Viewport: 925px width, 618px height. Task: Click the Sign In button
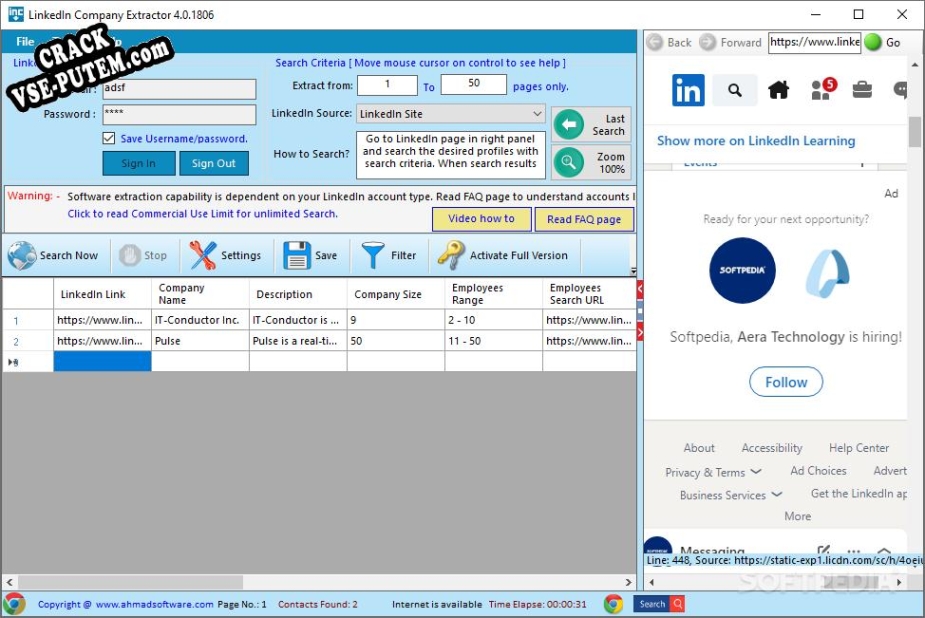pyautogui.click(x=139, y=163)
